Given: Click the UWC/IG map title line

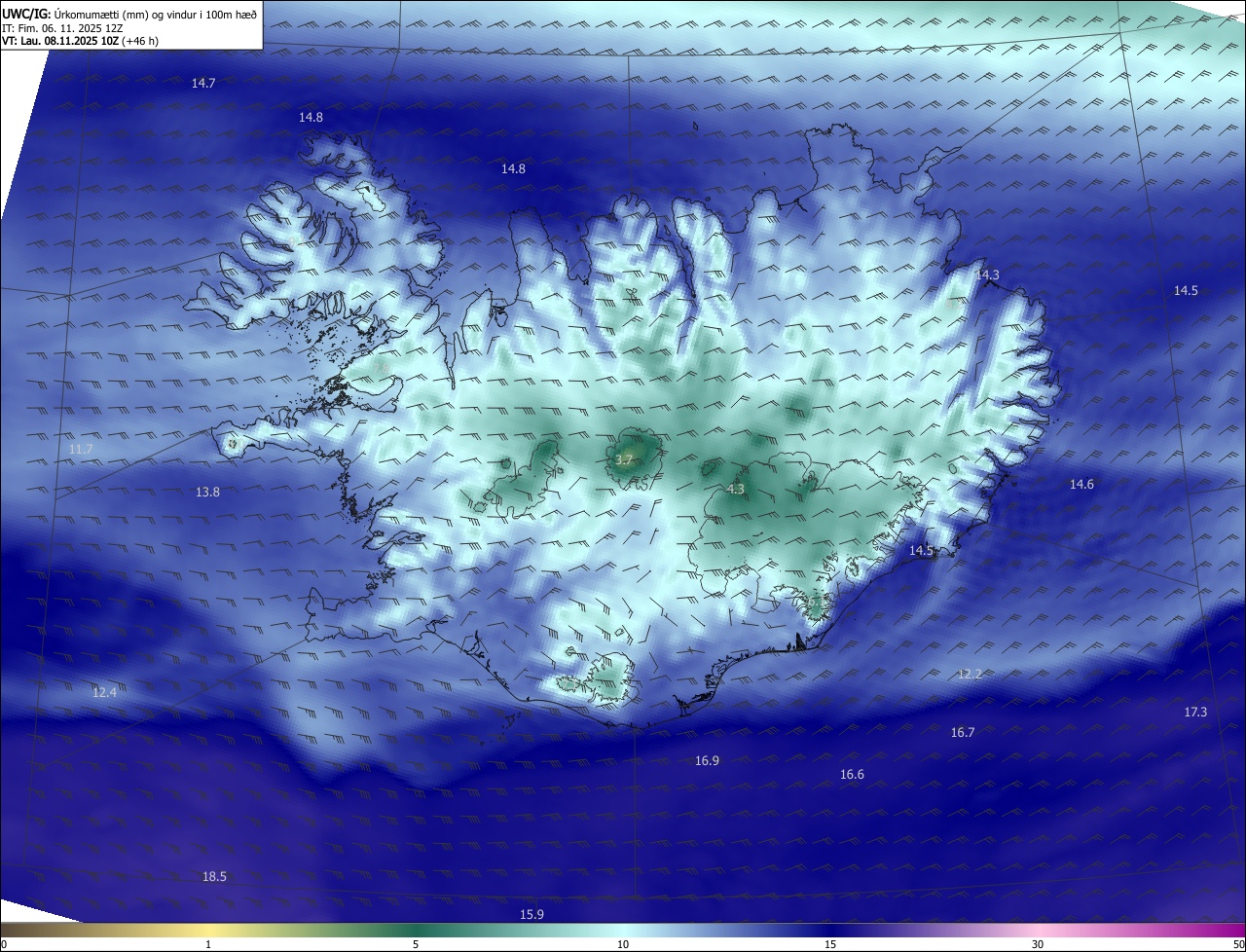Looking at the screenshot, I should [x=129, y=14].
